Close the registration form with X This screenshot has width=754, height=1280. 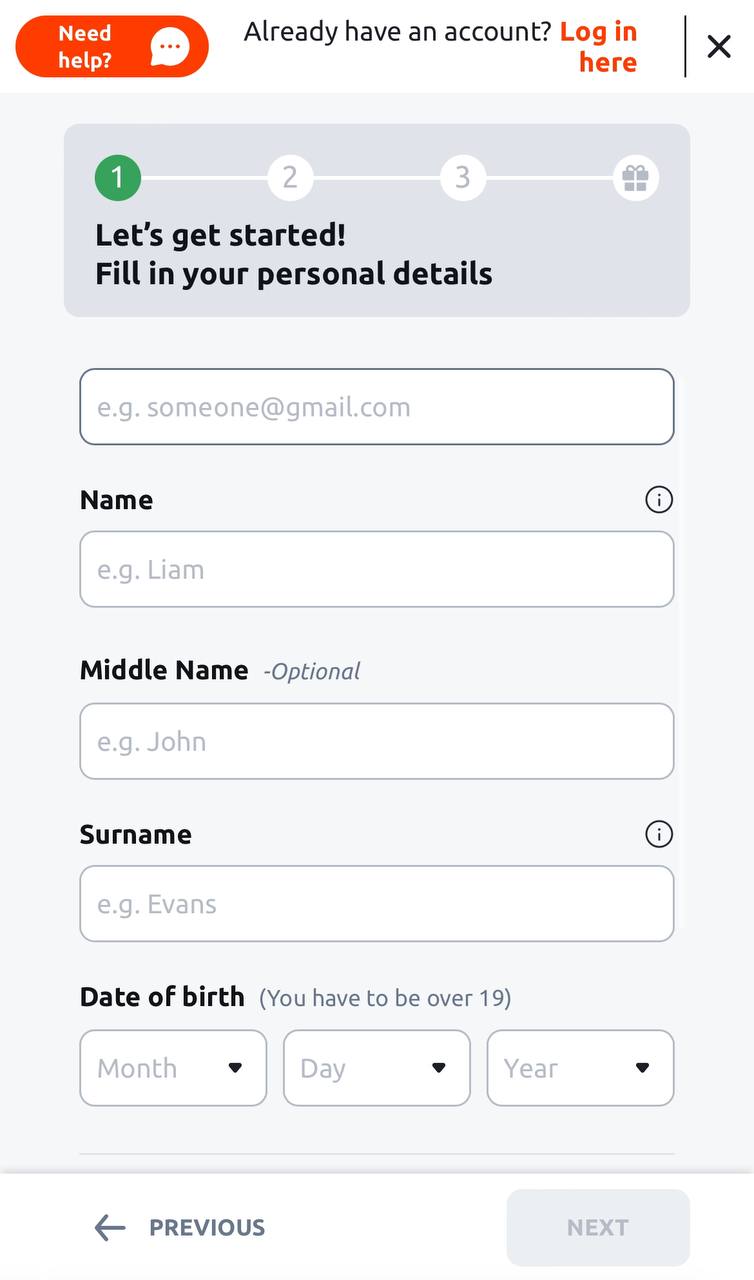coord(719,46)
